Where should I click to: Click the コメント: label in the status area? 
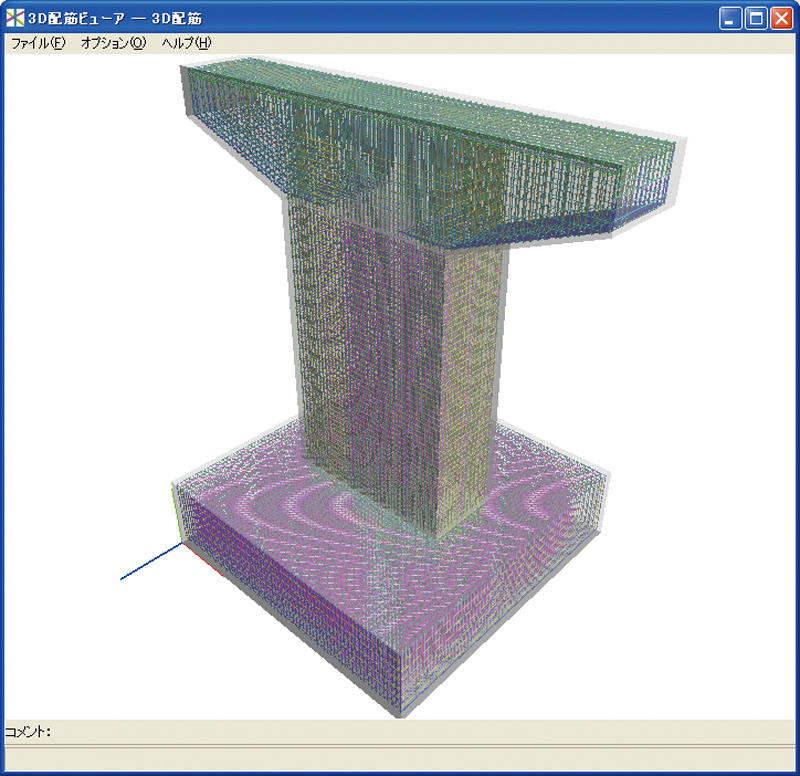click(28, 732)
